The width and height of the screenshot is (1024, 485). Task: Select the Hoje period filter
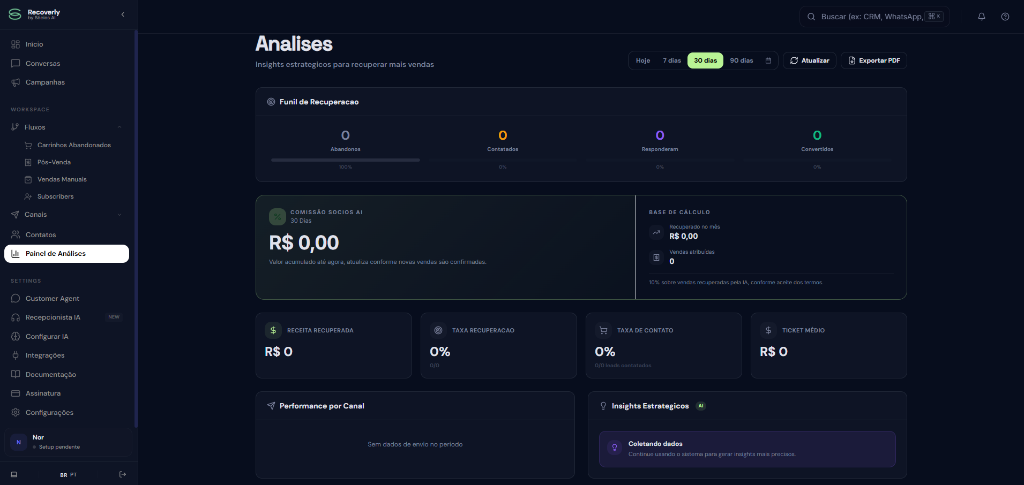pyautogui.click(x=643, y=61)
